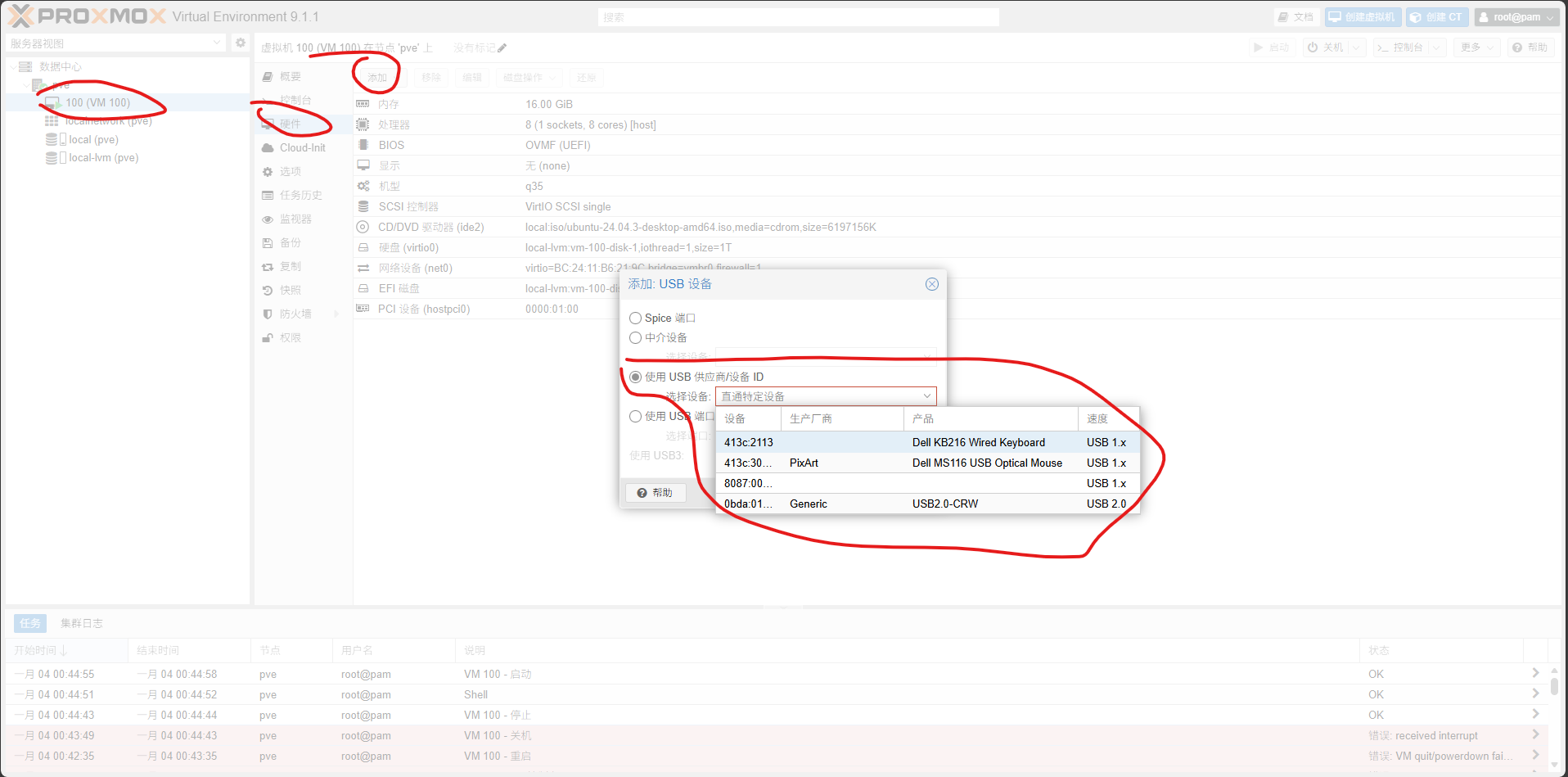Close the Add USB Device dialog
This screenshot has width=1568, height=777.
tap(931, 284)
